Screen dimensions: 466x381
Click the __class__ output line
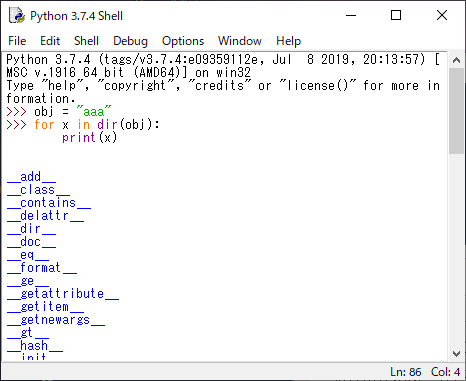pyautogui.click(x=38, y=190)
